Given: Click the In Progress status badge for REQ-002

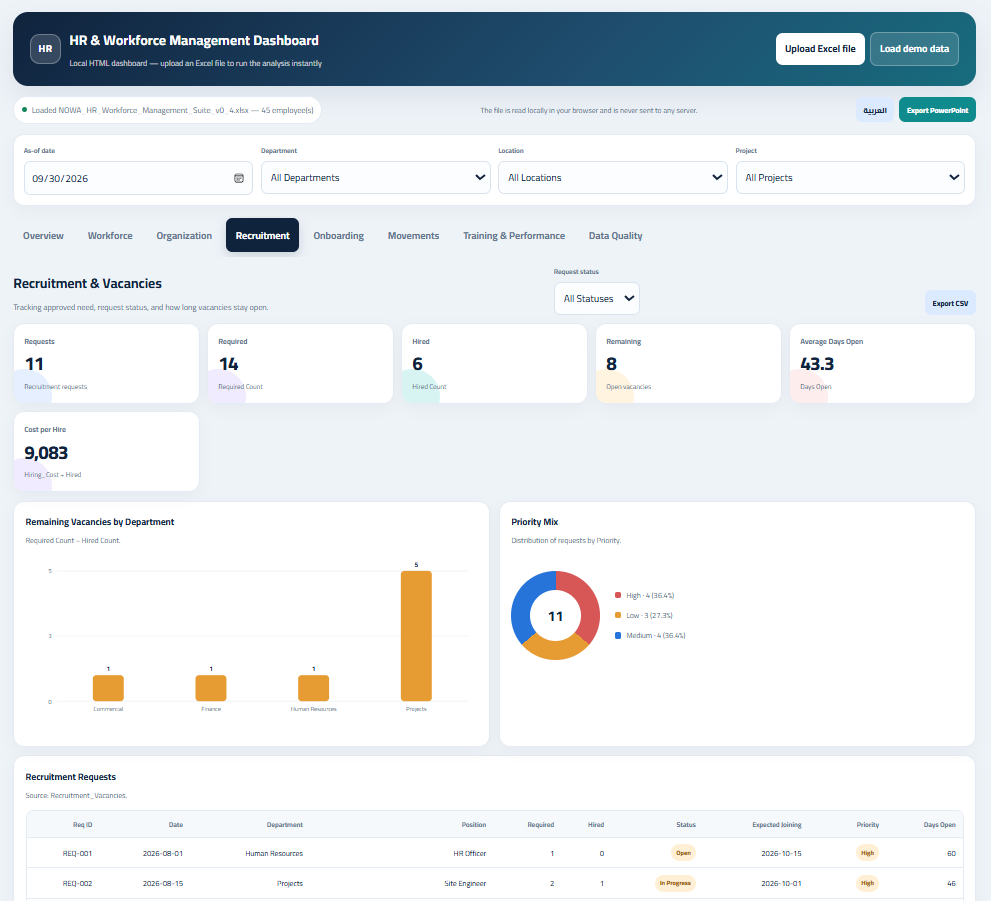Looking at the screenshot, I should click(675, 883).
